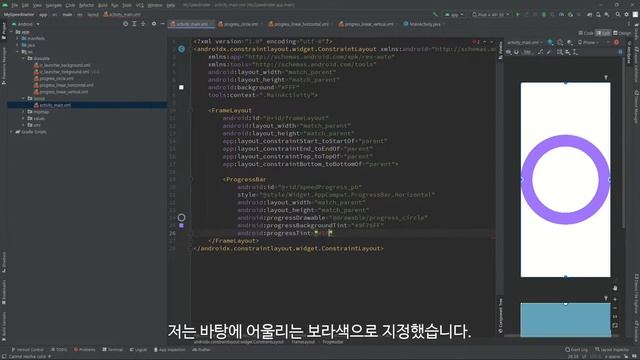Open the Phone device type dropdown in design
Image resolution: width=640 pixels, height=360 pixels.
(588, 42)
